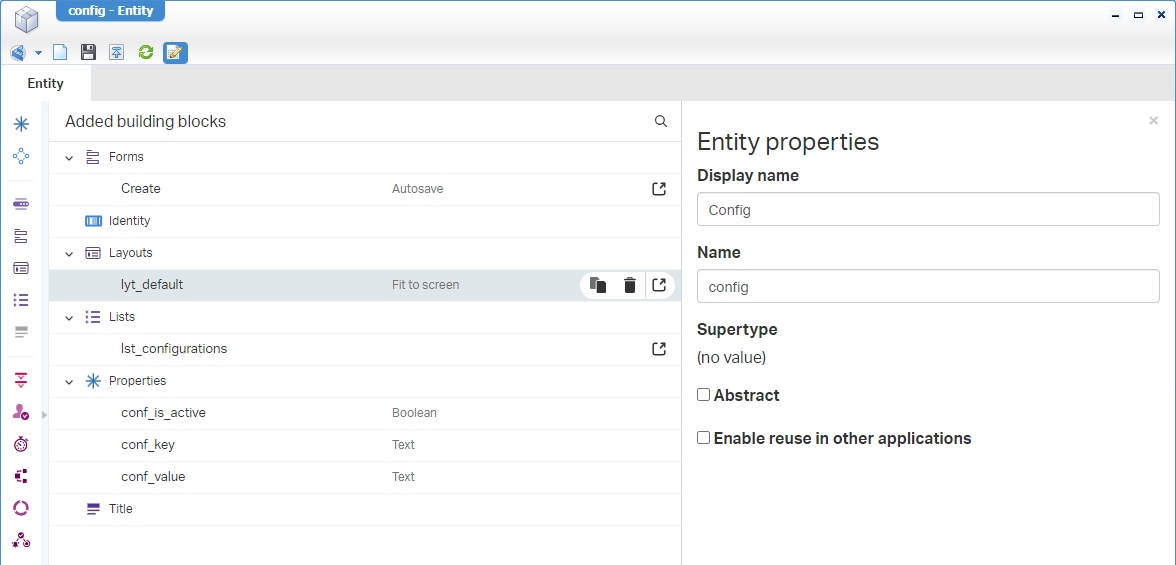
Task: Click the New document toolbar icon
Action: click(60, 52)
